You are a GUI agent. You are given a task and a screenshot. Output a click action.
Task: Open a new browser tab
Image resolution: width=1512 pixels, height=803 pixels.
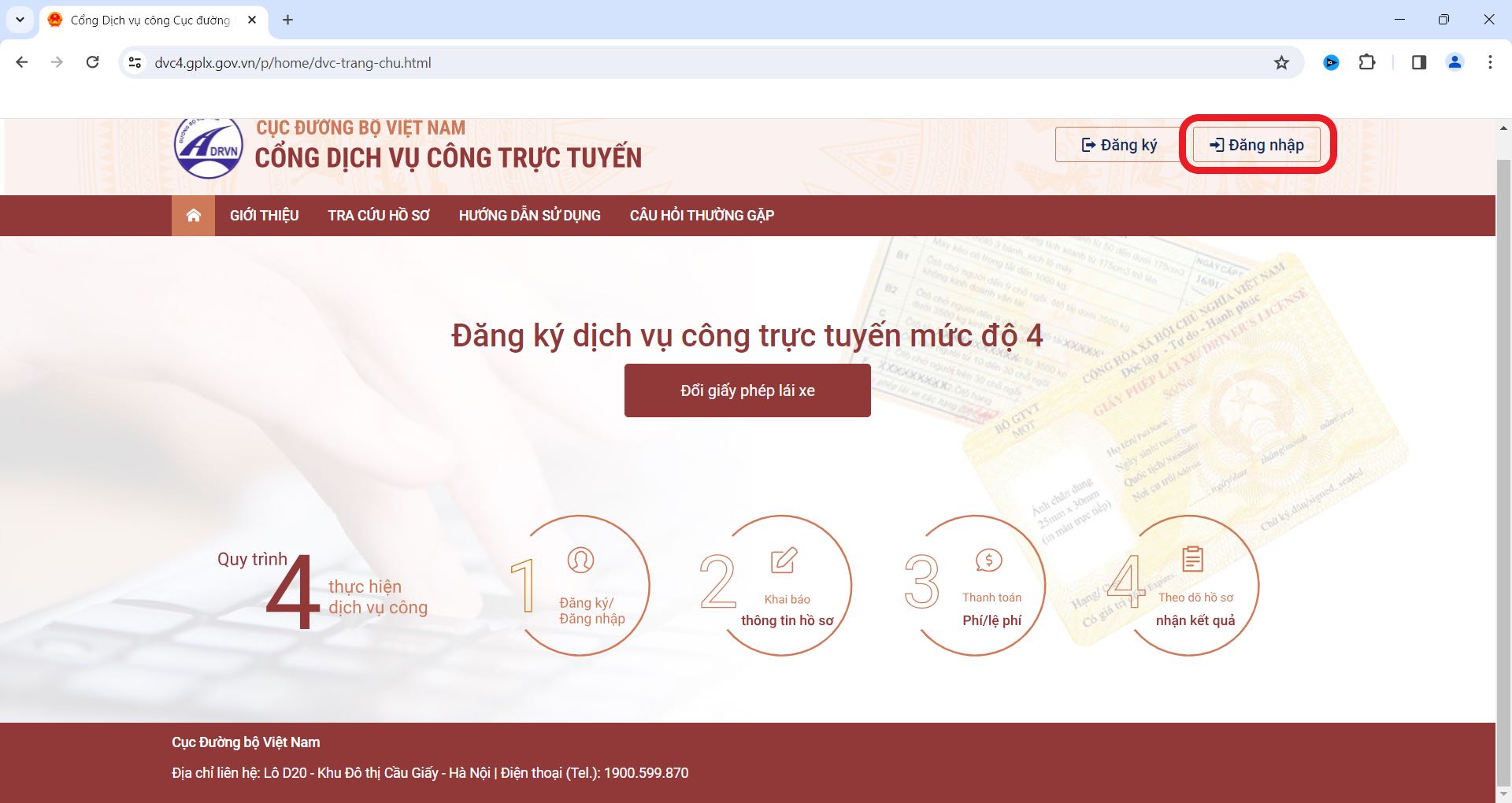coord(288,20)
